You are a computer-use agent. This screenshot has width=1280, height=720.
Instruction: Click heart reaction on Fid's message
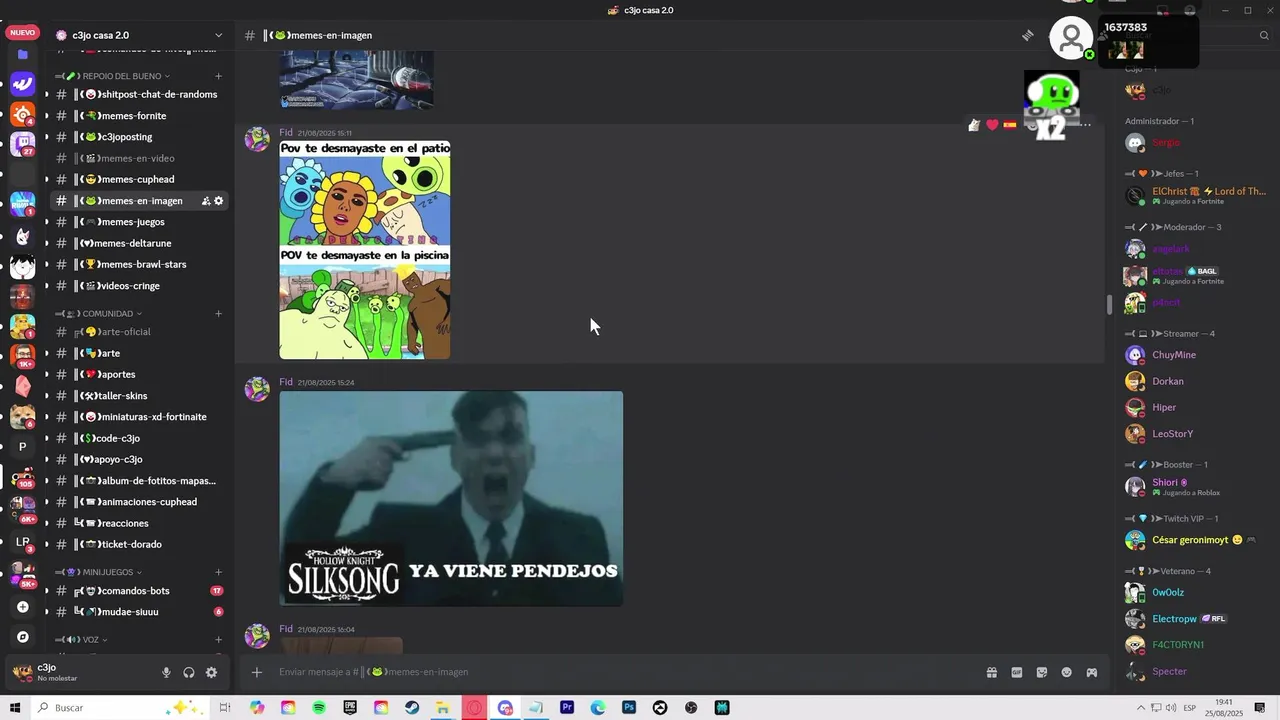coord(992,125)
